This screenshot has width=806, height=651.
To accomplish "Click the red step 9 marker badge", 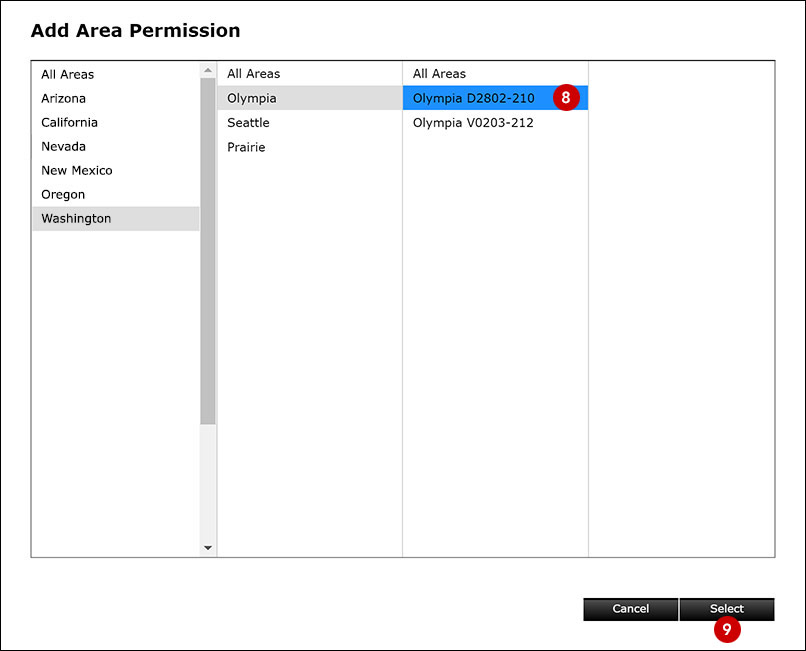I will (x=727, y=630).
